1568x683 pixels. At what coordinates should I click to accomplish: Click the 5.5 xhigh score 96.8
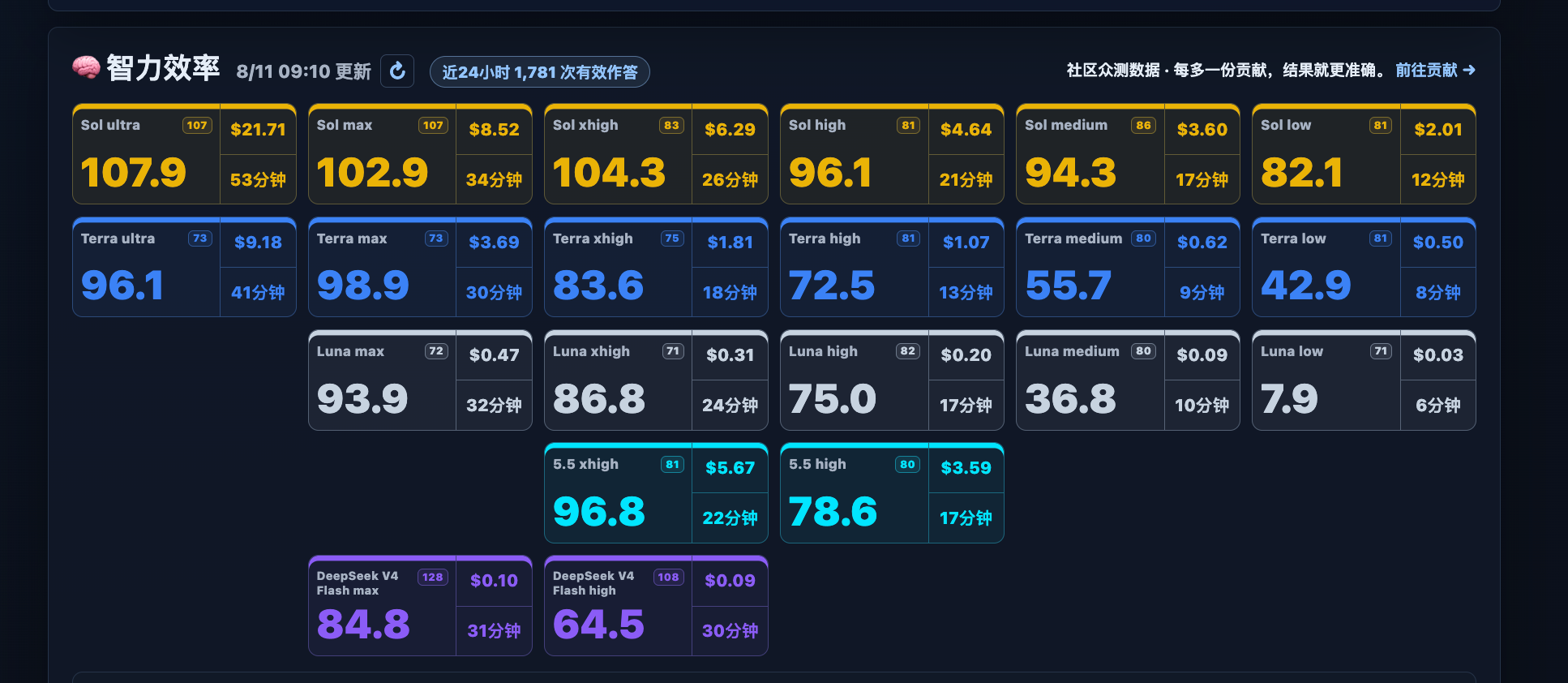(599, 512)
